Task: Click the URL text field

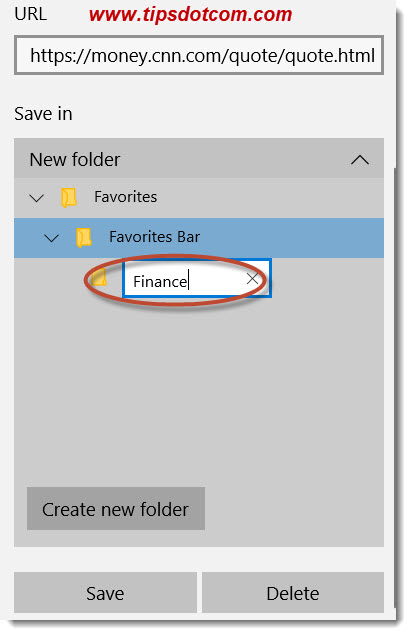Action: pos(199,55)
